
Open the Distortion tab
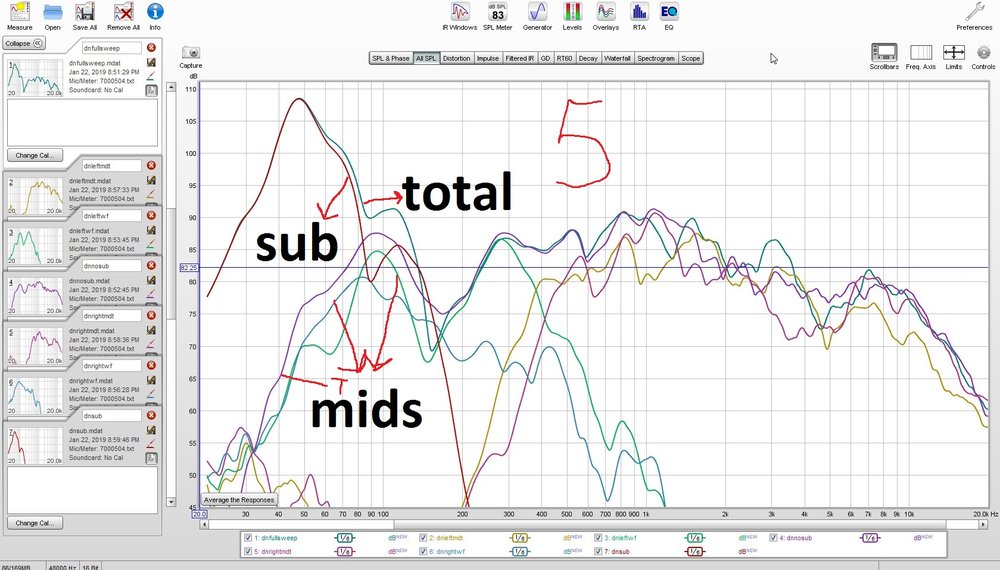(x=457, y=58)
